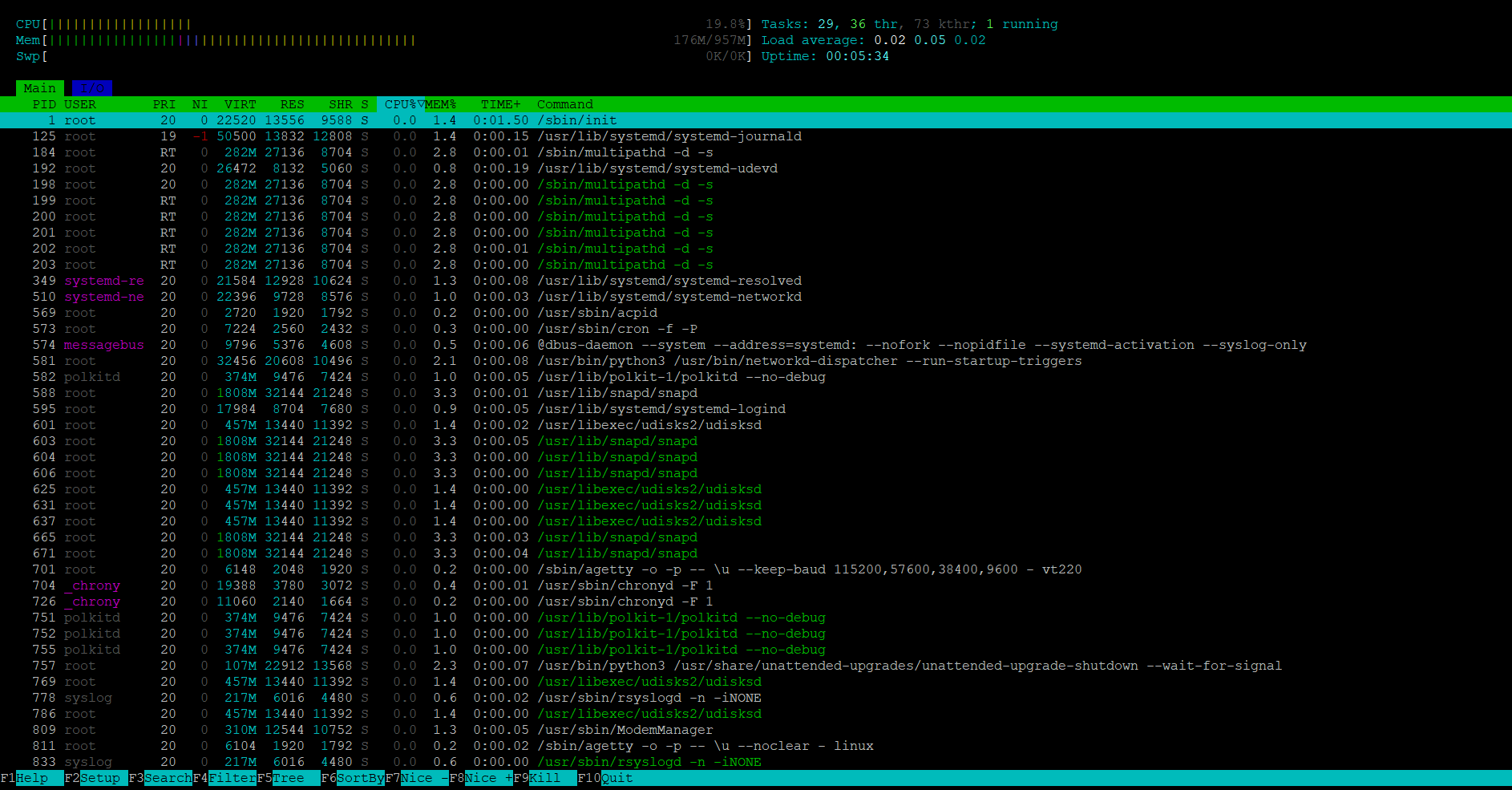The width and height of the screenshot is (1512, 790).
Task: Open the SortBy selection via F6SortBy
Action: coord(353,777)
